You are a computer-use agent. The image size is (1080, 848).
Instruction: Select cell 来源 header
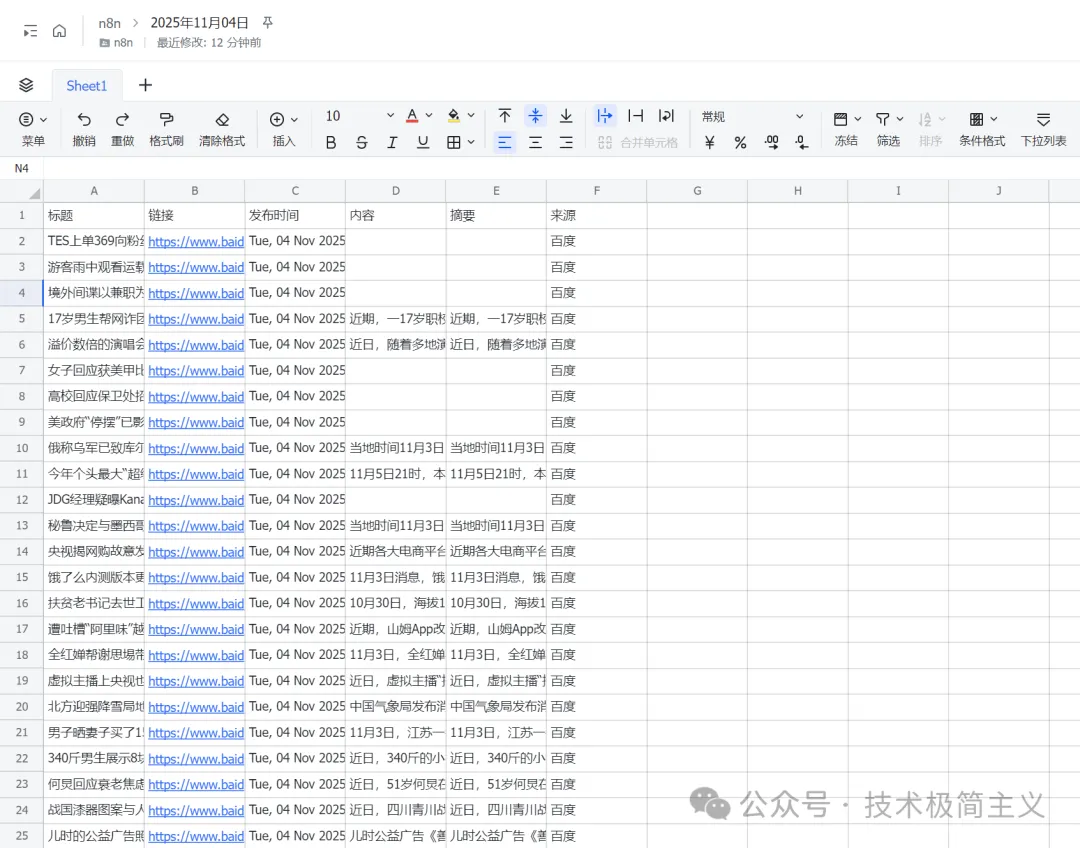(596, 216)
